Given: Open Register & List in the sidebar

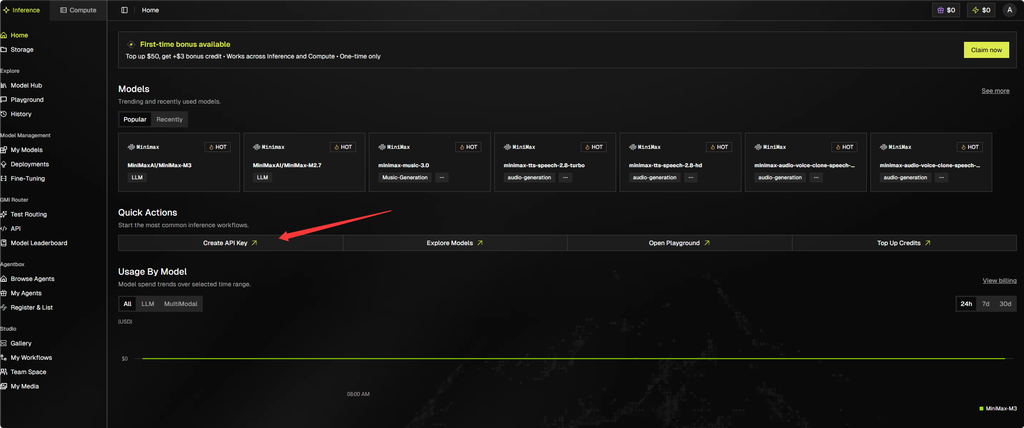Looking at the screenshot, I should 31,308.
